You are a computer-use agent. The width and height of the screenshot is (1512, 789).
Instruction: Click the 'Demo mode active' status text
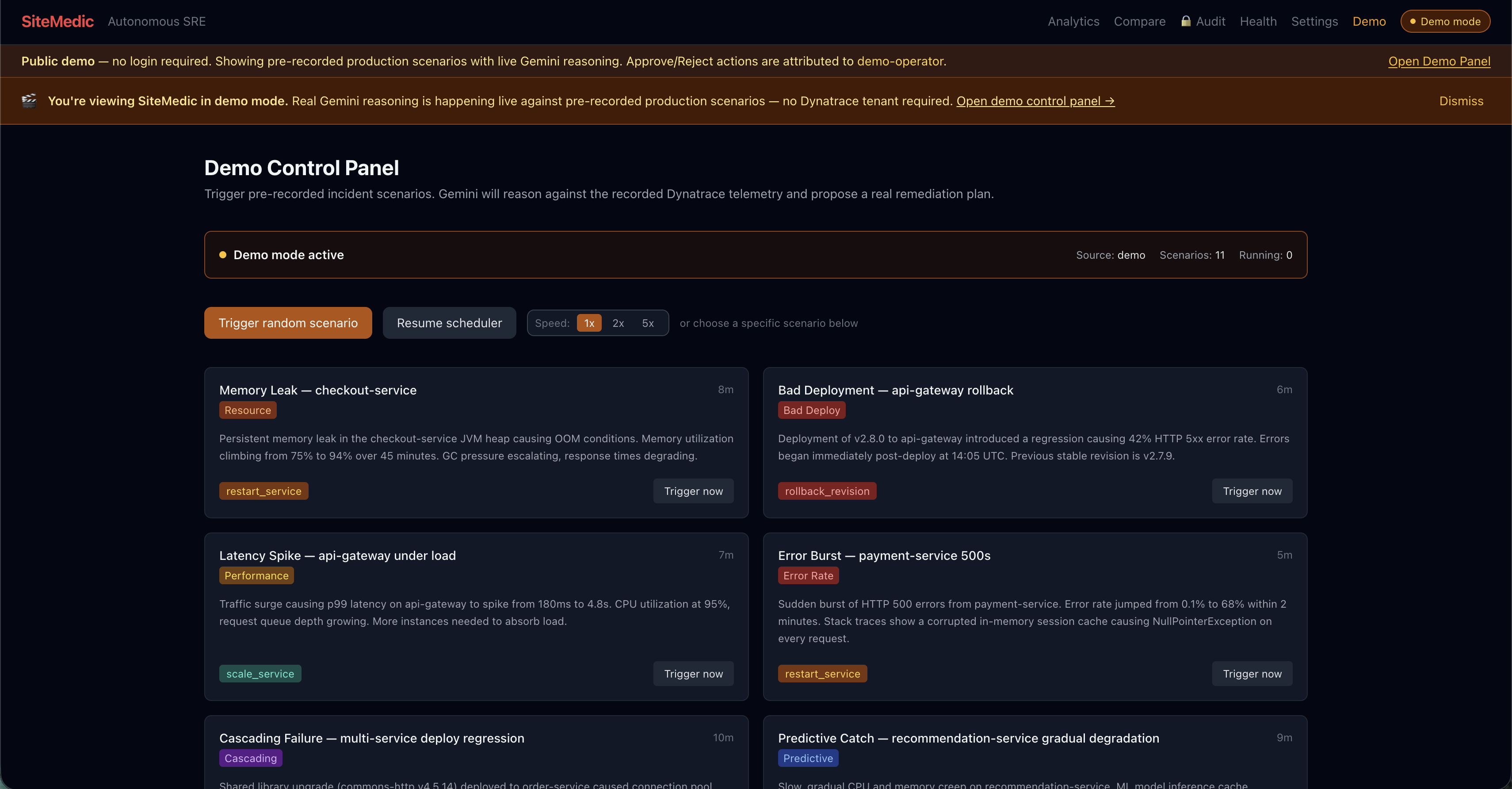[289, 255]
